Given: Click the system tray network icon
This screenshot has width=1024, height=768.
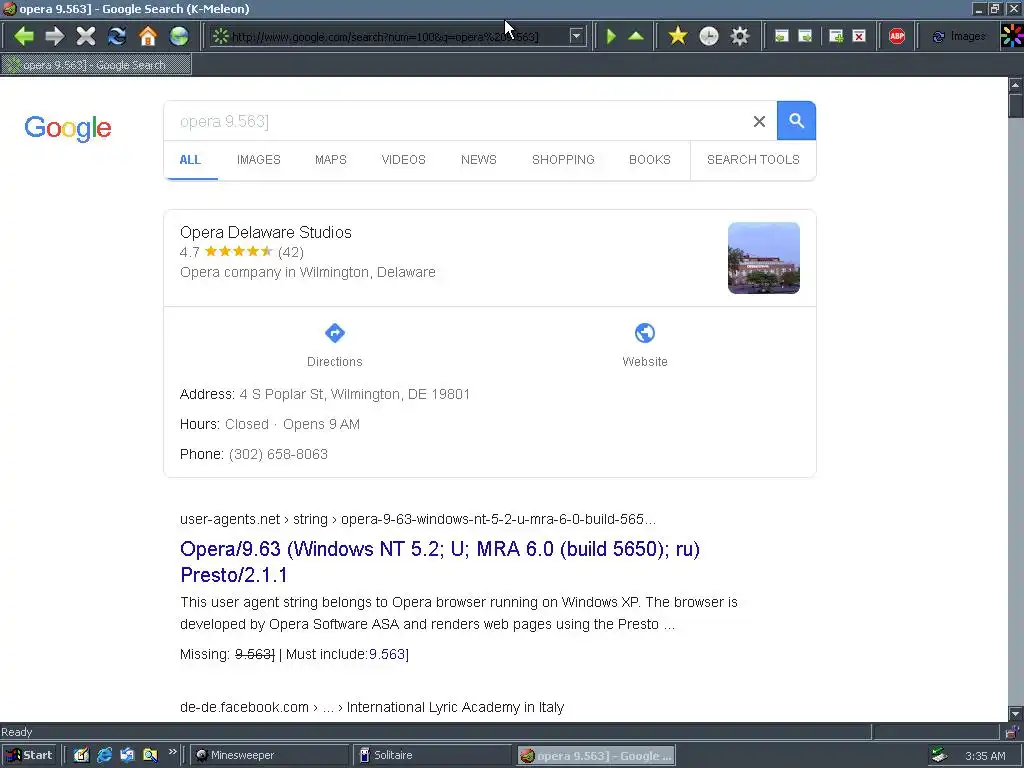Looking at the screenshot, I should coord(939,756).
